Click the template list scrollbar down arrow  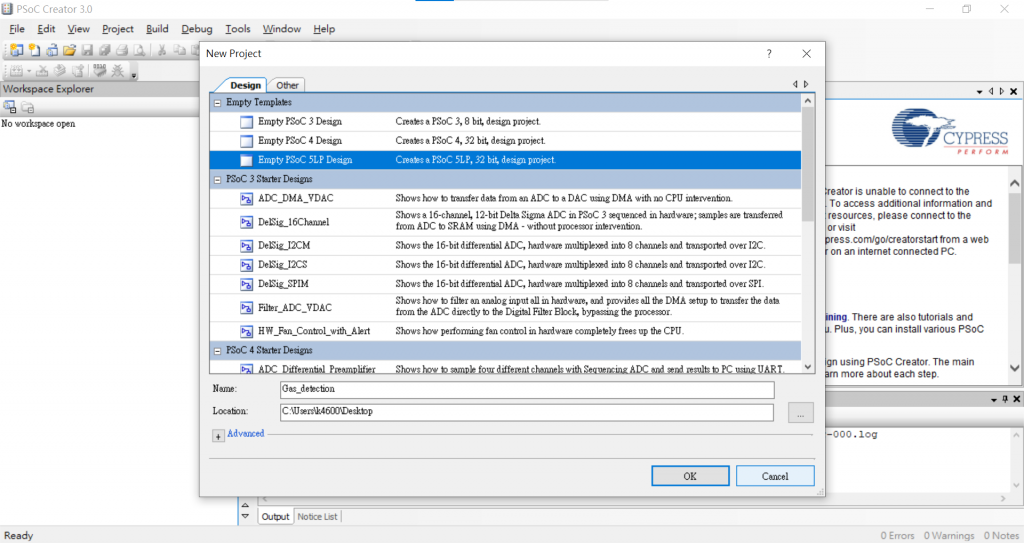[808, 367]
